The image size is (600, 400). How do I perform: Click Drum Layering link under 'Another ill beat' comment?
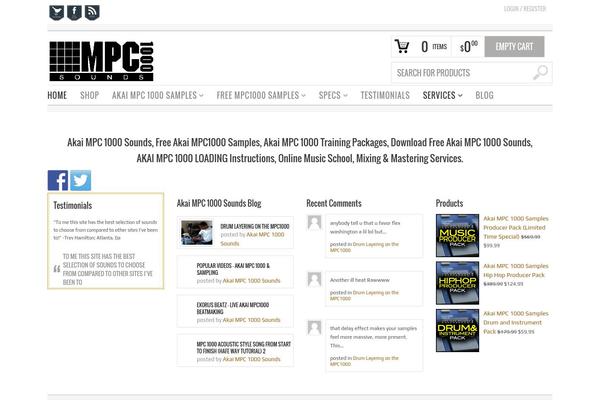(x=364, y=296)
